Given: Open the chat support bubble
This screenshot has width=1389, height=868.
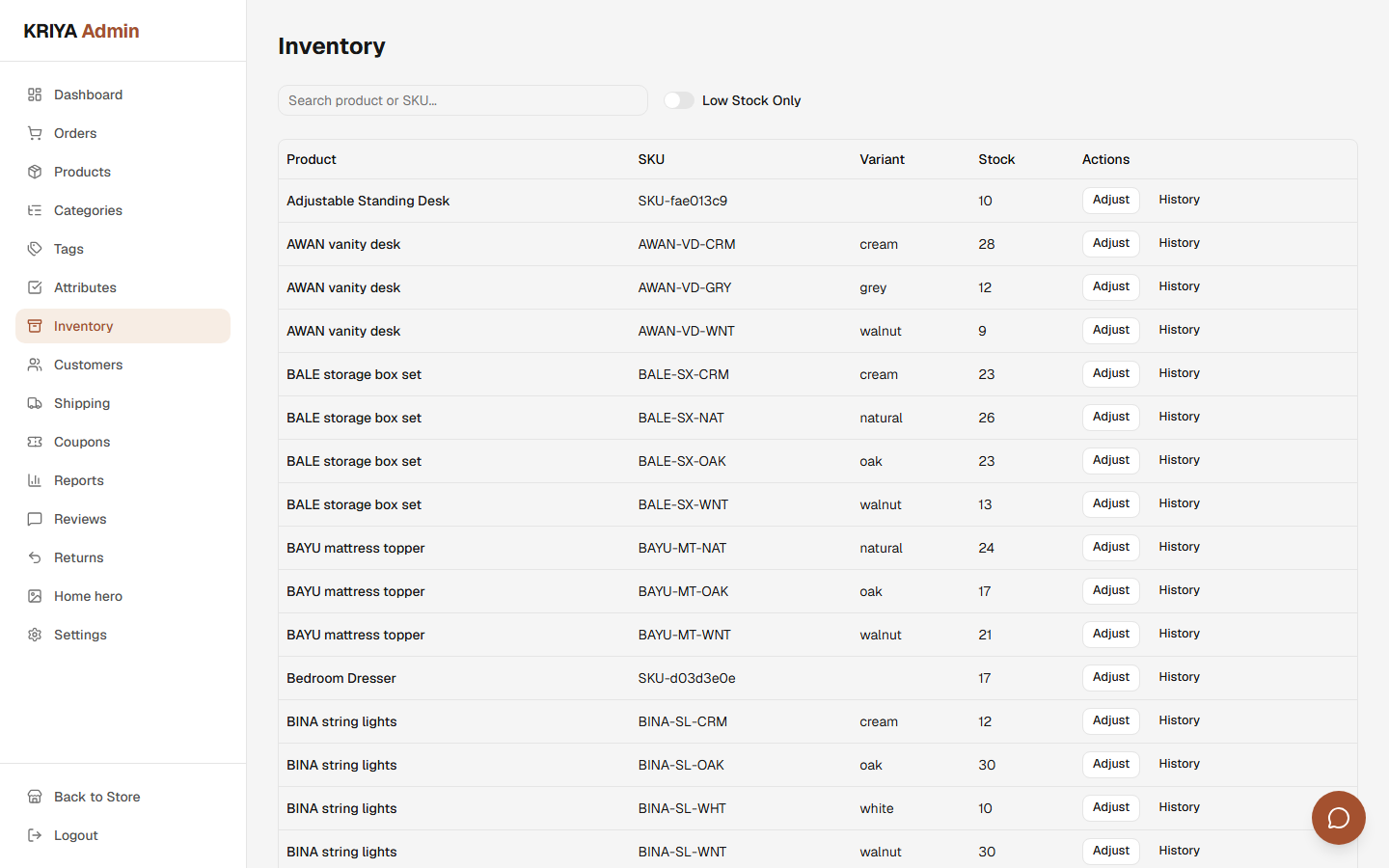Looking at the screenshot, I should point(1339,818).
